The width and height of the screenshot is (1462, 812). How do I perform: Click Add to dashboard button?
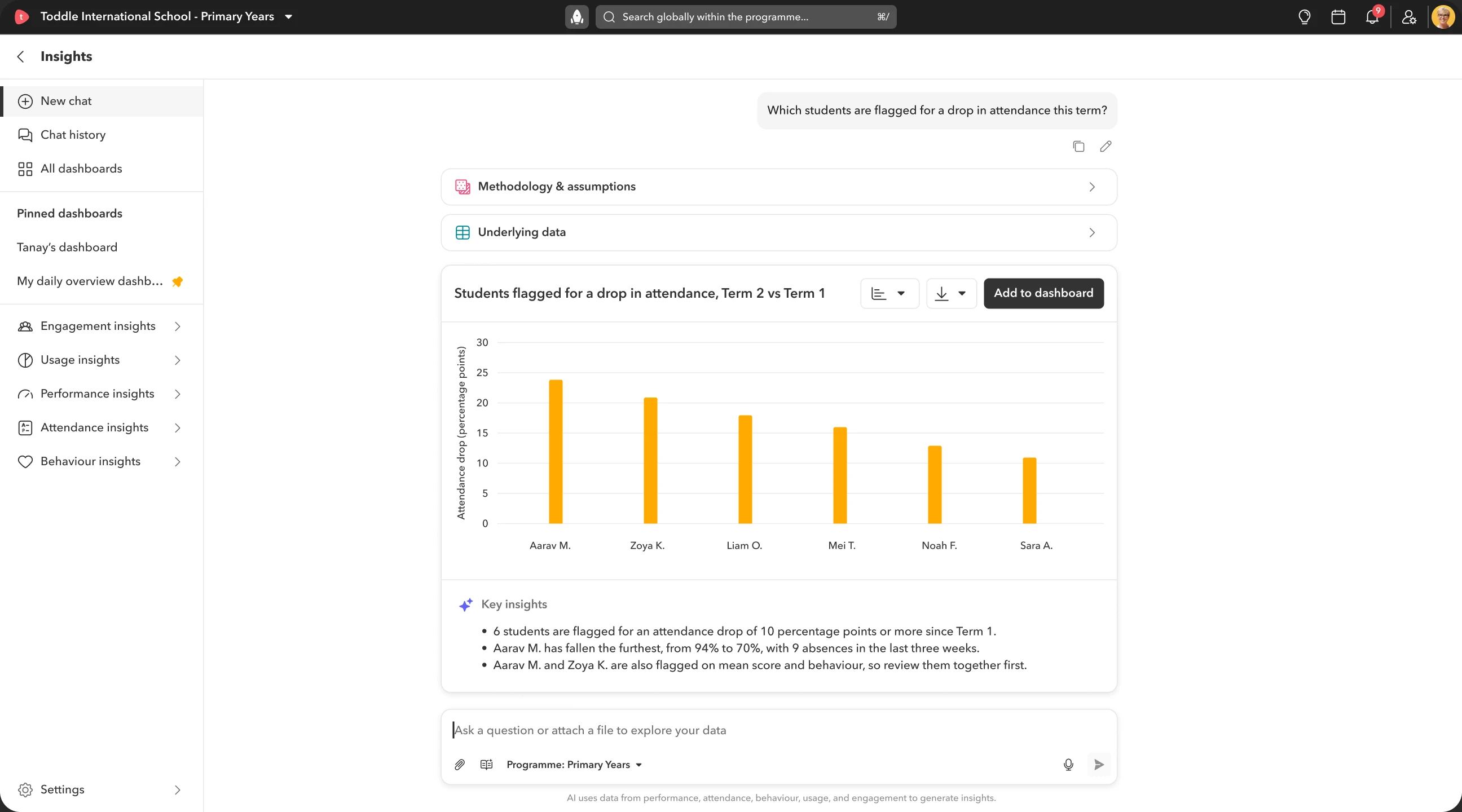(x=1043, y=293)
